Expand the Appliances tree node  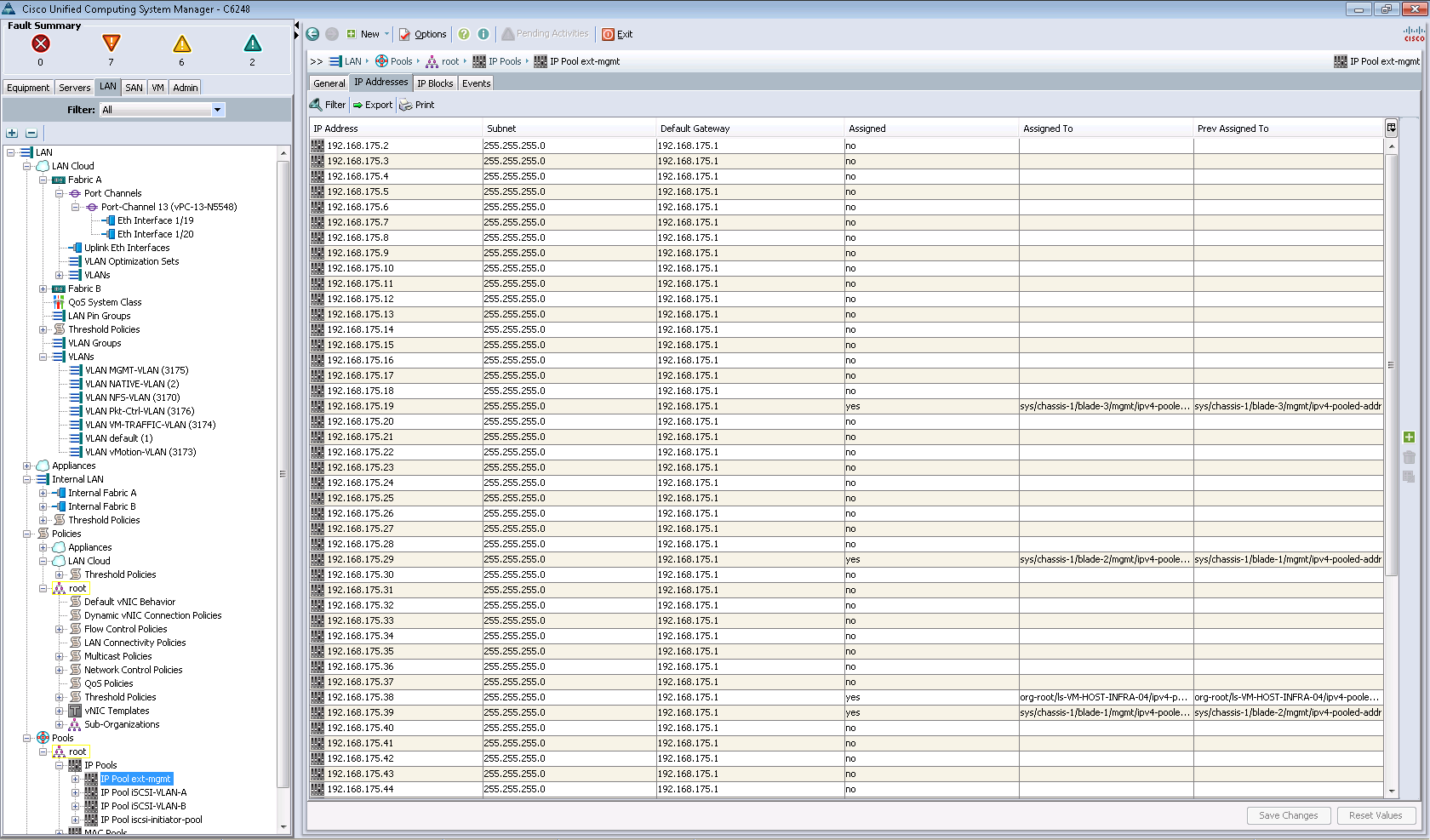coord(26,466)
